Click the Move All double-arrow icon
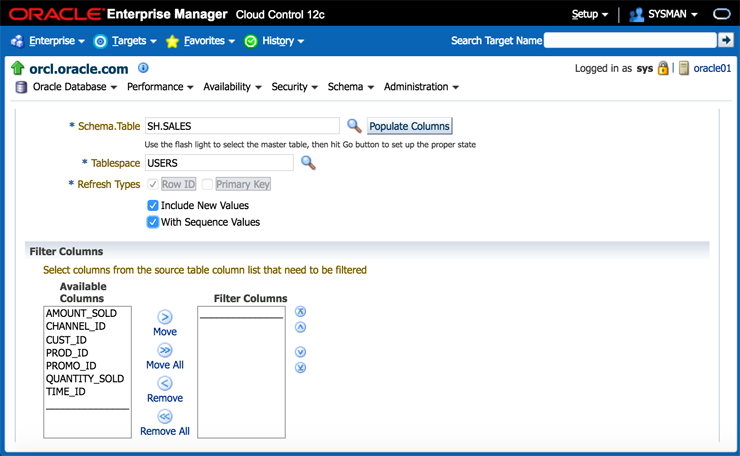 [x=165, y=351]
